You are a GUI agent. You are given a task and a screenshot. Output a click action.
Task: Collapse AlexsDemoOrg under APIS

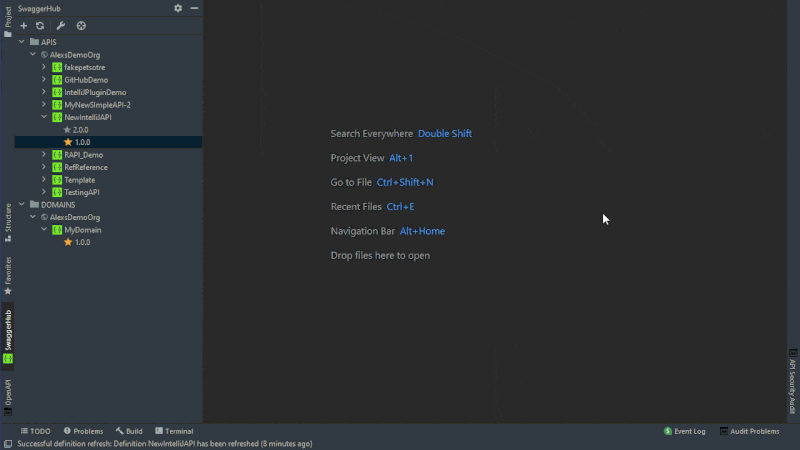33,55
